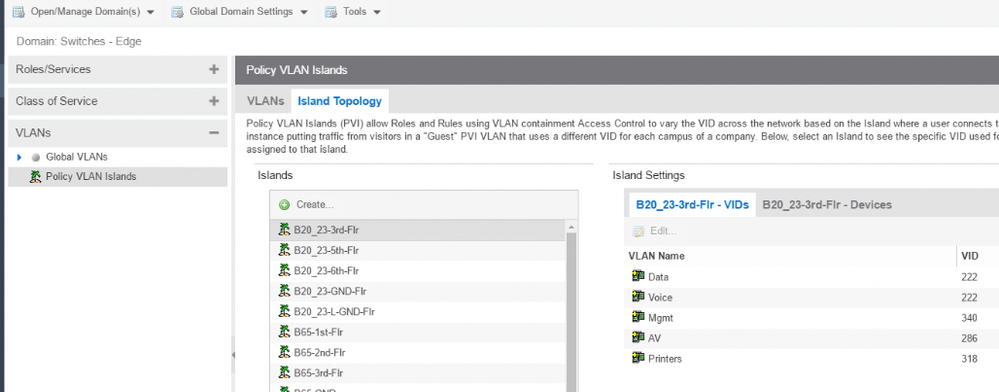Viewport: 999px width, 392px height.
Task: Expand the Global VLANs tree node
Action: click(x=19, y=157)
